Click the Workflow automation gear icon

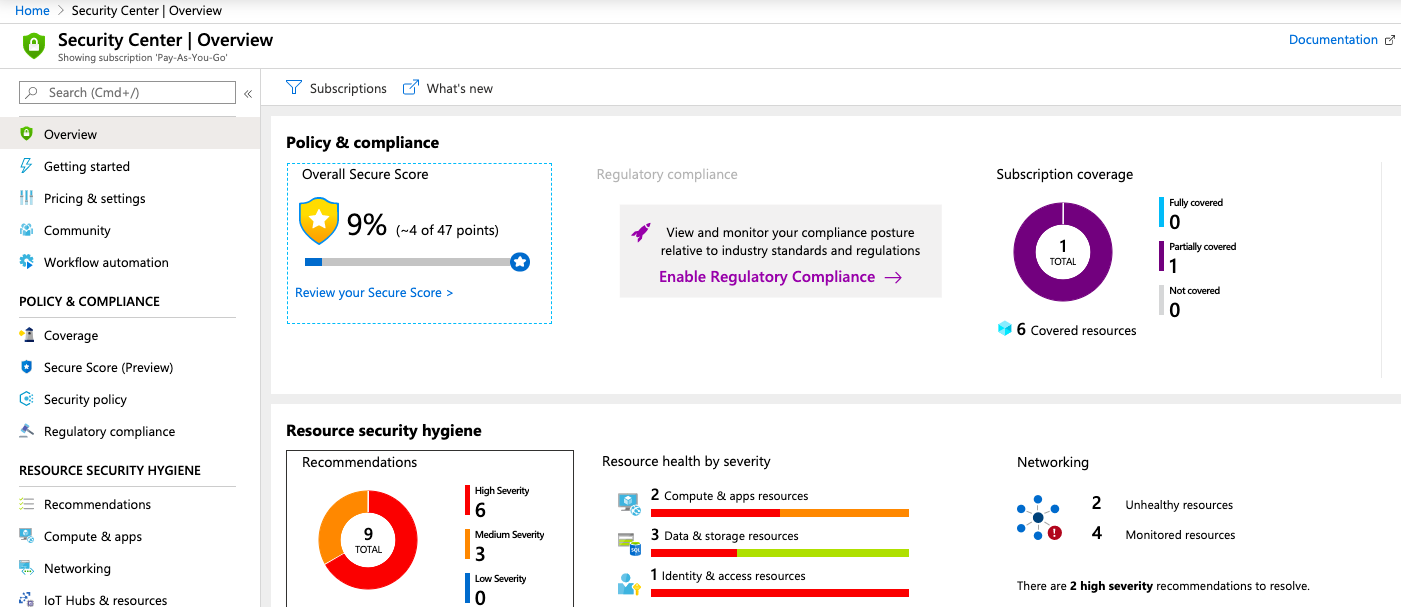click(26, 262)
